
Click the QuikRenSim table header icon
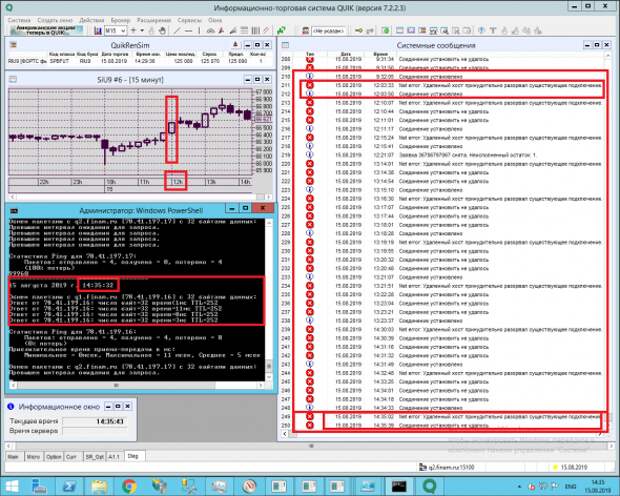click(13, 45)
